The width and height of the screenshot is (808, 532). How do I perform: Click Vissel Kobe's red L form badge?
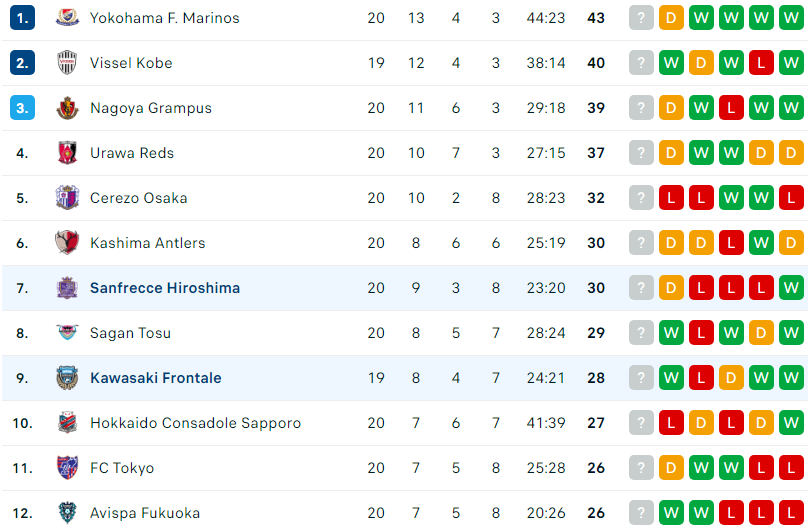761,63
